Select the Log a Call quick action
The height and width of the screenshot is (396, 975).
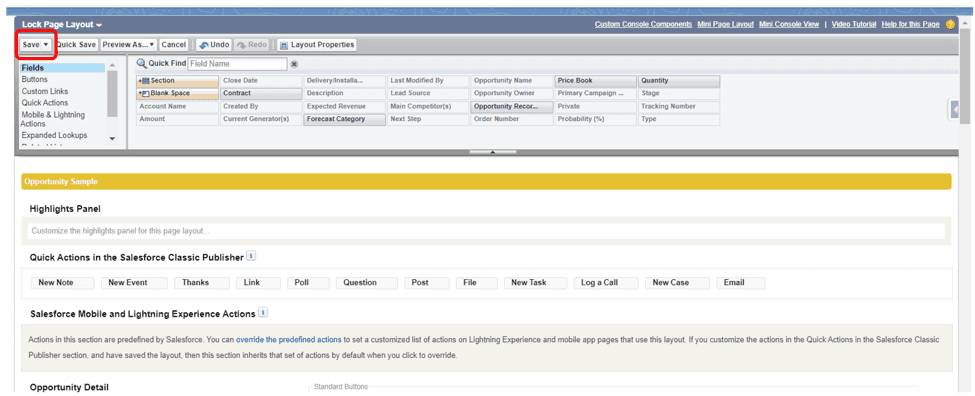pyautogui.click(x=606, y=283)
